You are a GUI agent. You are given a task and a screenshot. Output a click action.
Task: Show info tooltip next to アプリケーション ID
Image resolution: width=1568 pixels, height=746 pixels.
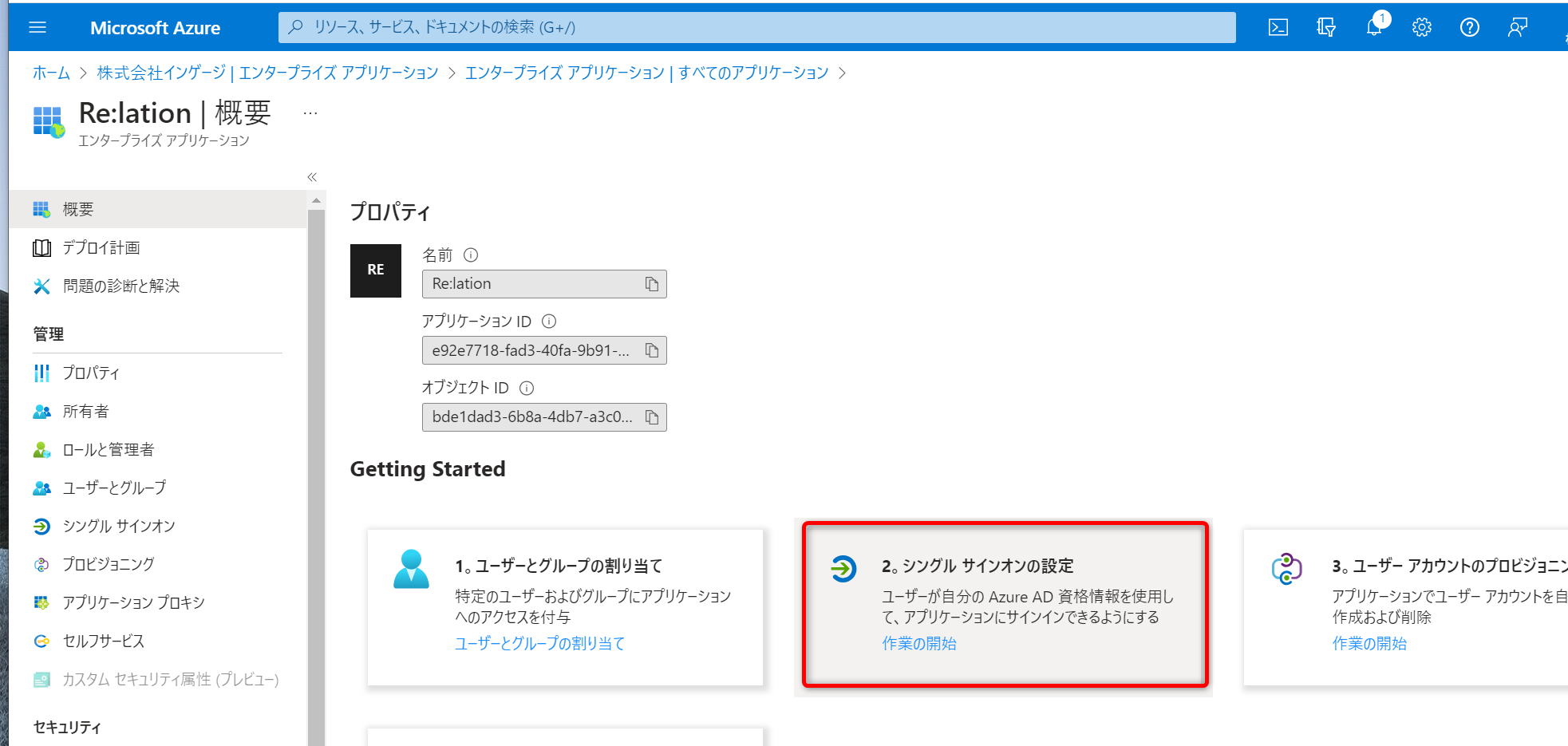coord(549,322)
